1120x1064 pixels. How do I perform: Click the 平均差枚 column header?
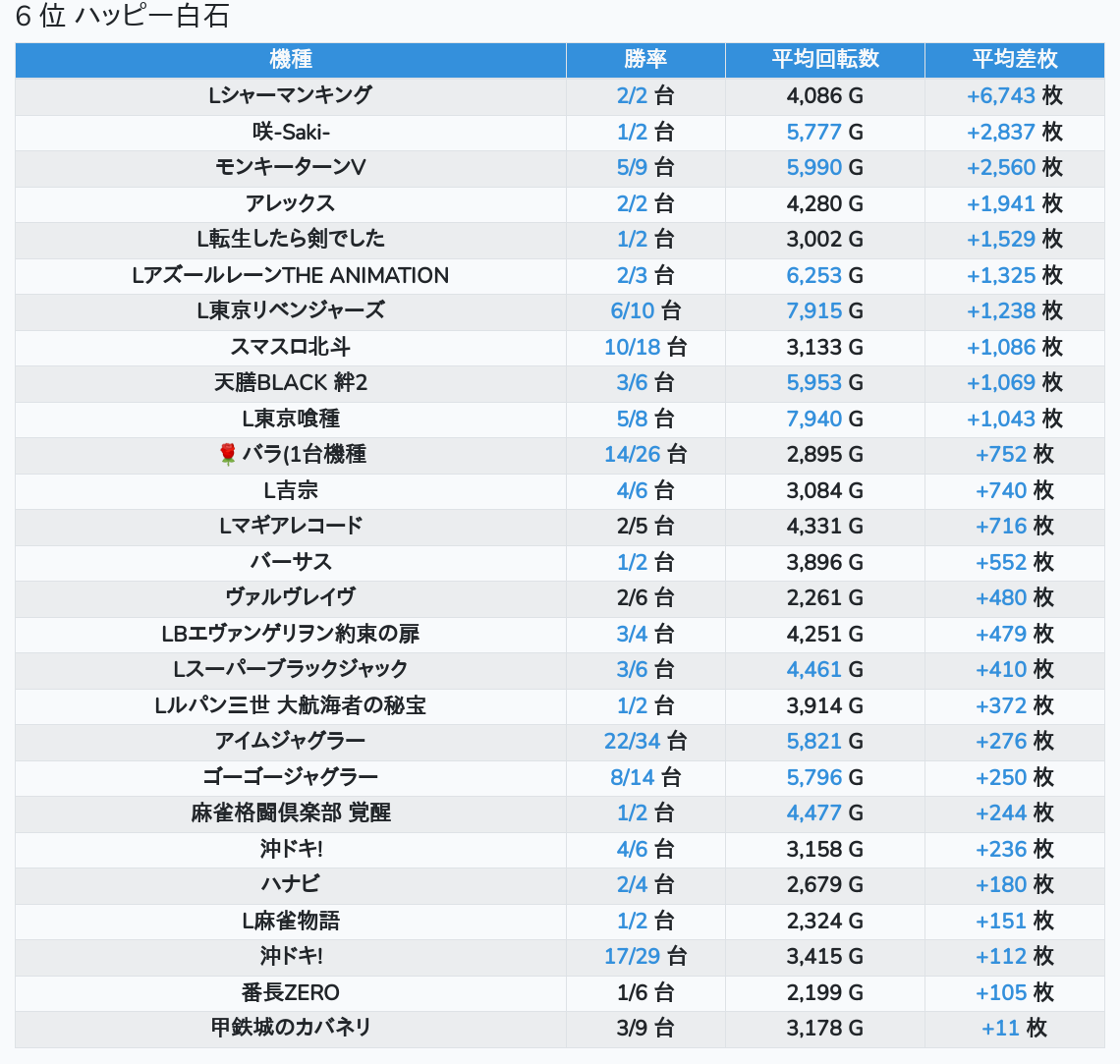coord(1014,59)
